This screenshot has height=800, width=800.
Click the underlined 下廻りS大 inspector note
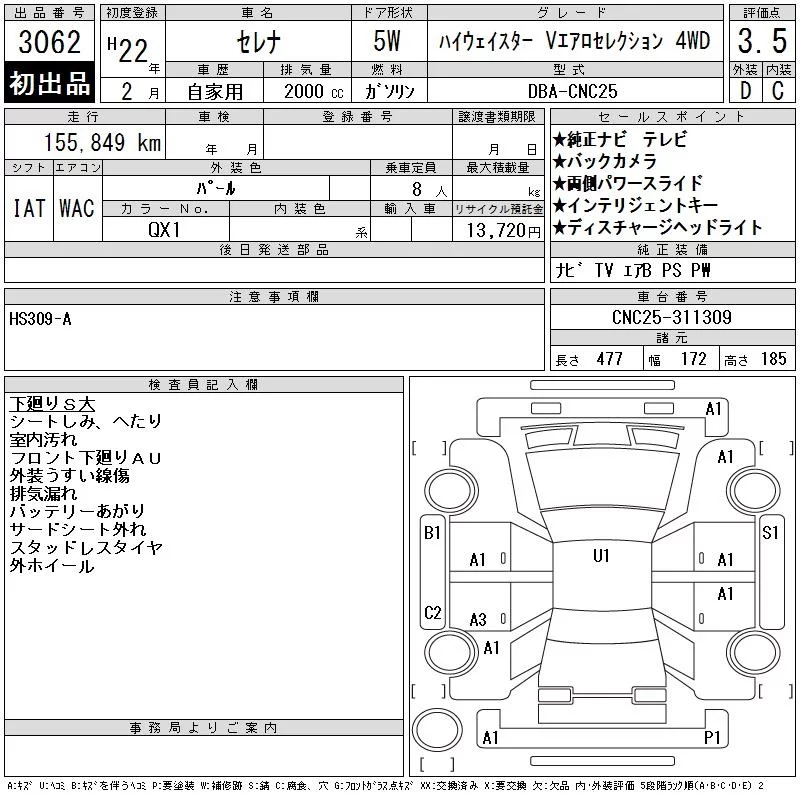coord(52,404)
